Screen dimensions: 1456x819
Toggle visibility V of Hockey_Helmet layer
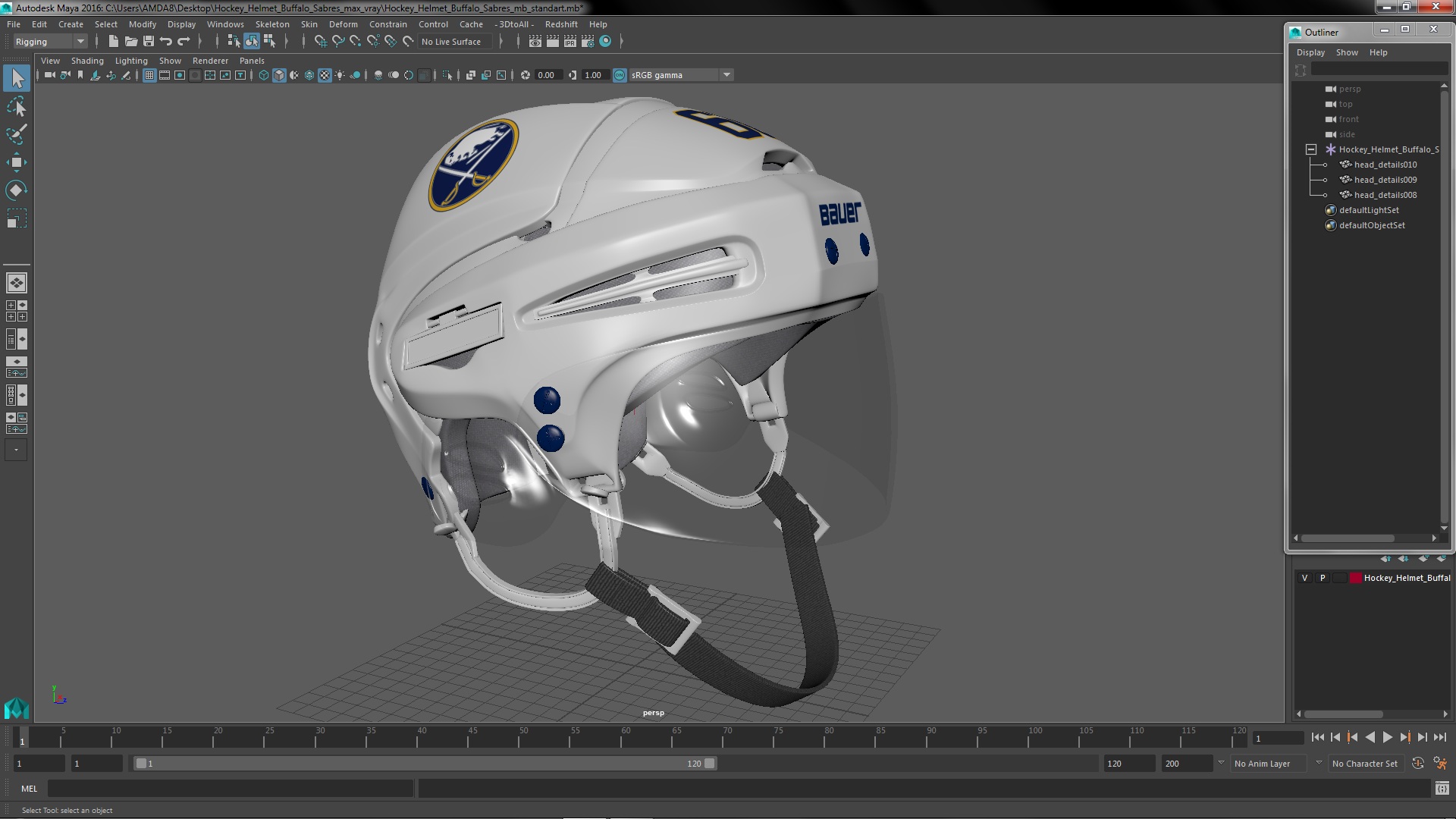(1304, 578)
